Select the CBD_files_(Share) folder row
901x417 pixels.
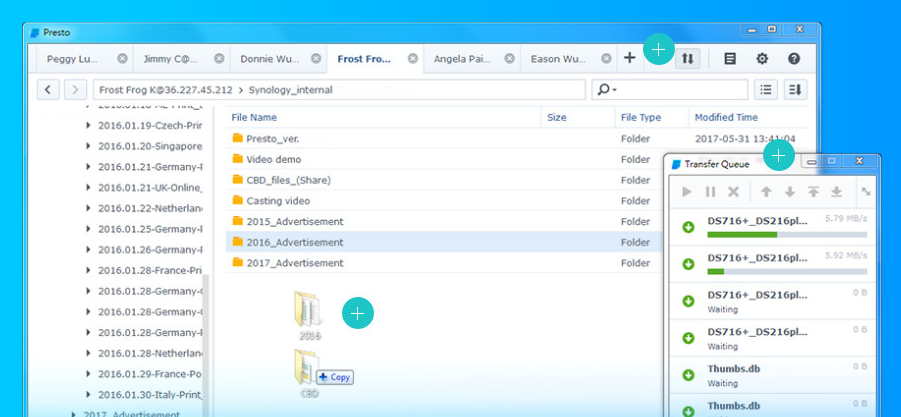pos(445,180)
